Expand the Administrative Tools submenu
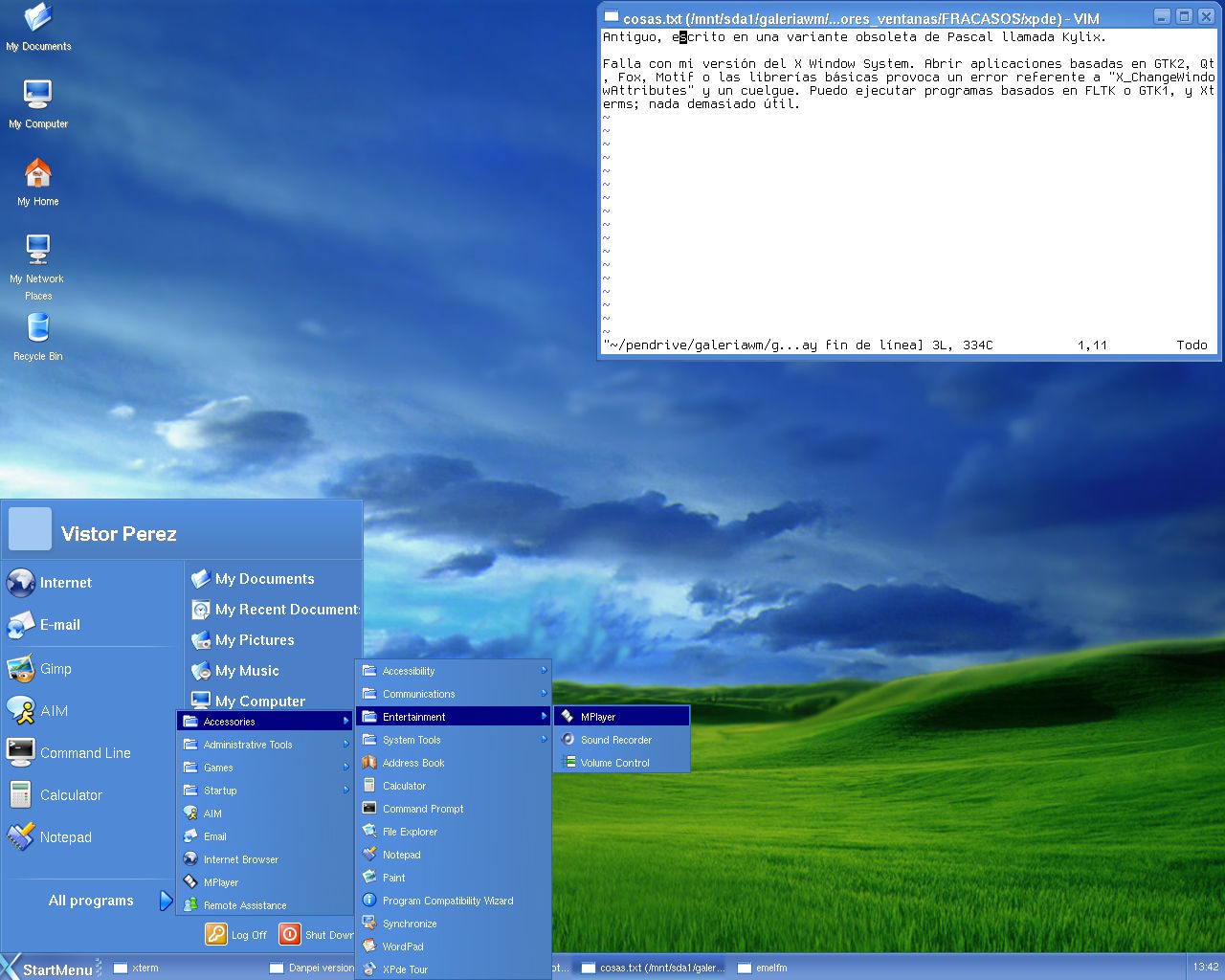The height and width of the screenshot is (980, 1225). (x=265, y=744)
